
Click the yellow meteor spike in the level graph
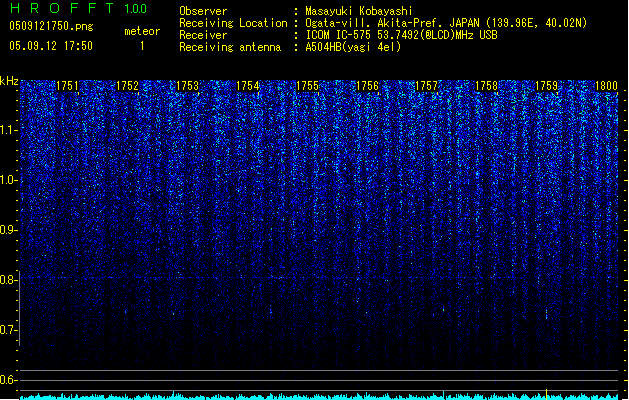tap(546, 394)
